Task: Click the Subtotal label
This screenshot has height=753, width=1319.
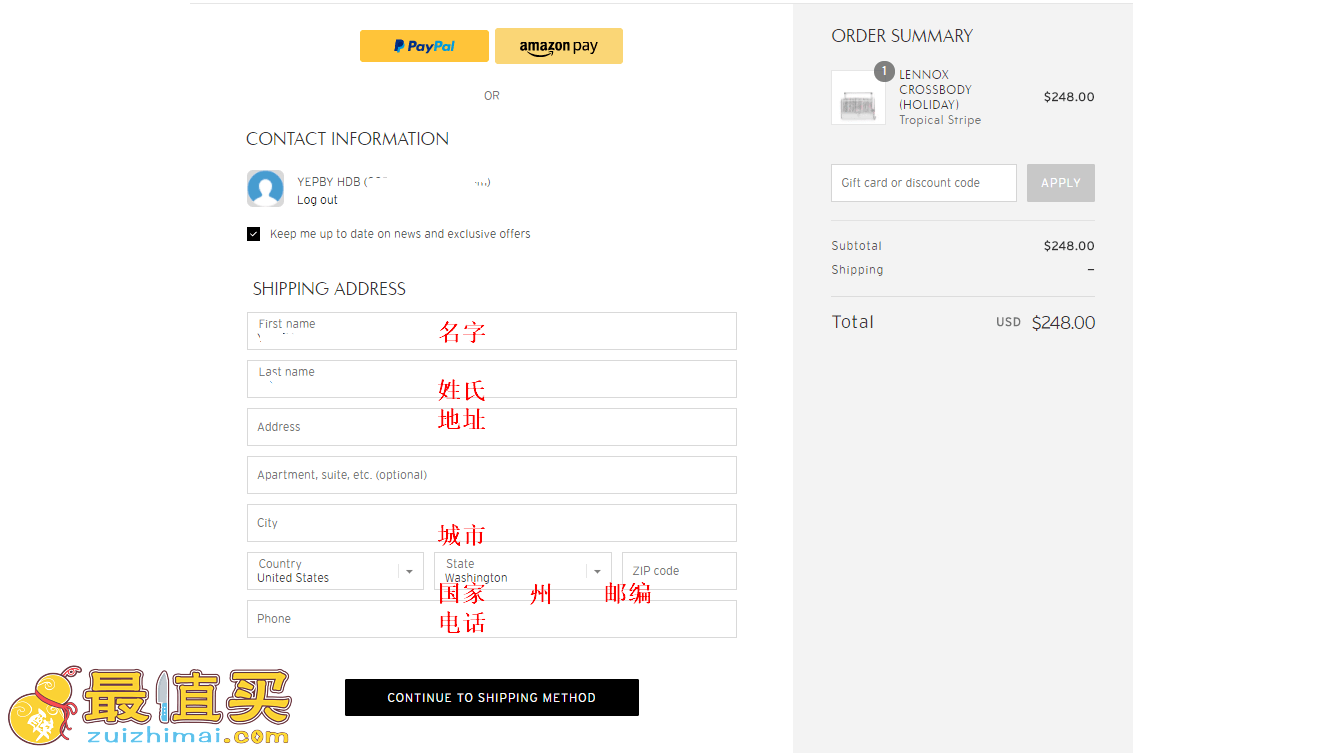Action: [857, 246]
